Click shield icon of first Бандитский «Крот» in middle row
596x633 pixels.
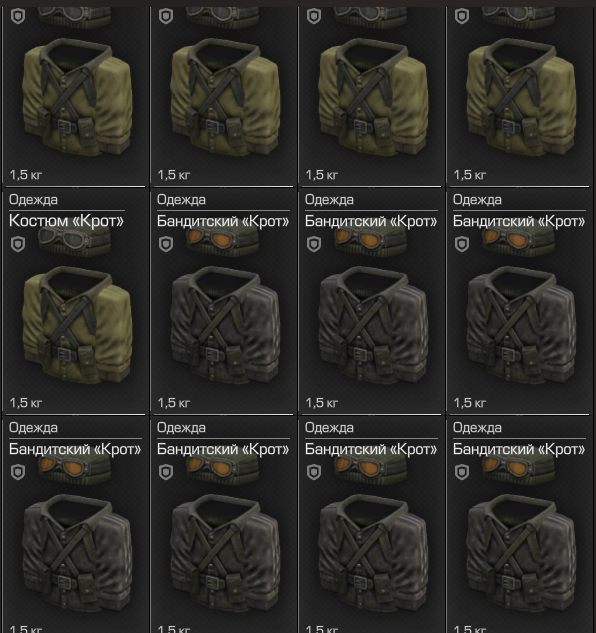point(166,244)
